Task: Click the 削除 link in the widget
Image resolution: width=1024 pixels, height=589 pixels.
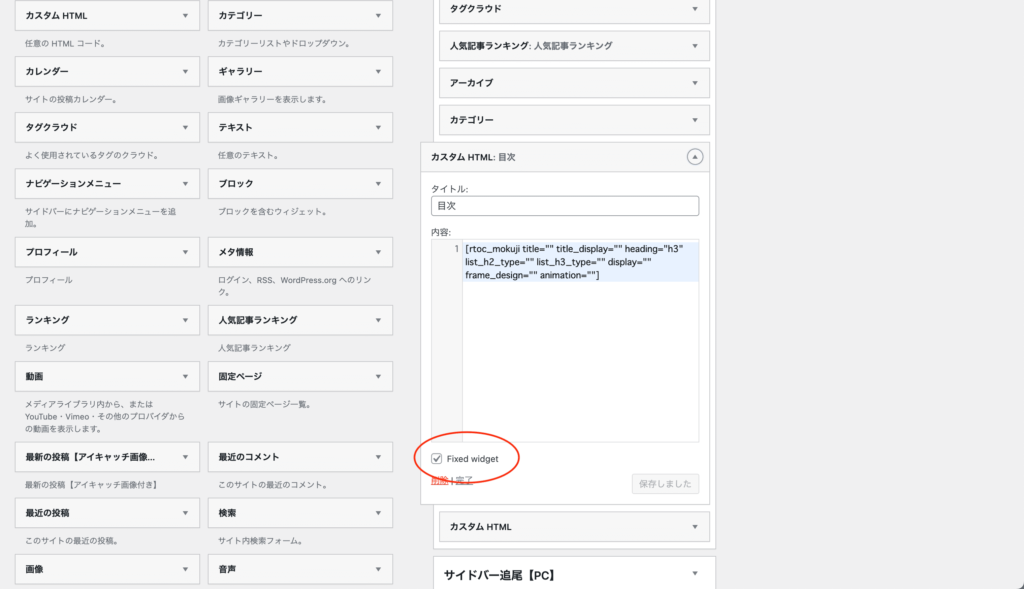Action: (438, 481)
